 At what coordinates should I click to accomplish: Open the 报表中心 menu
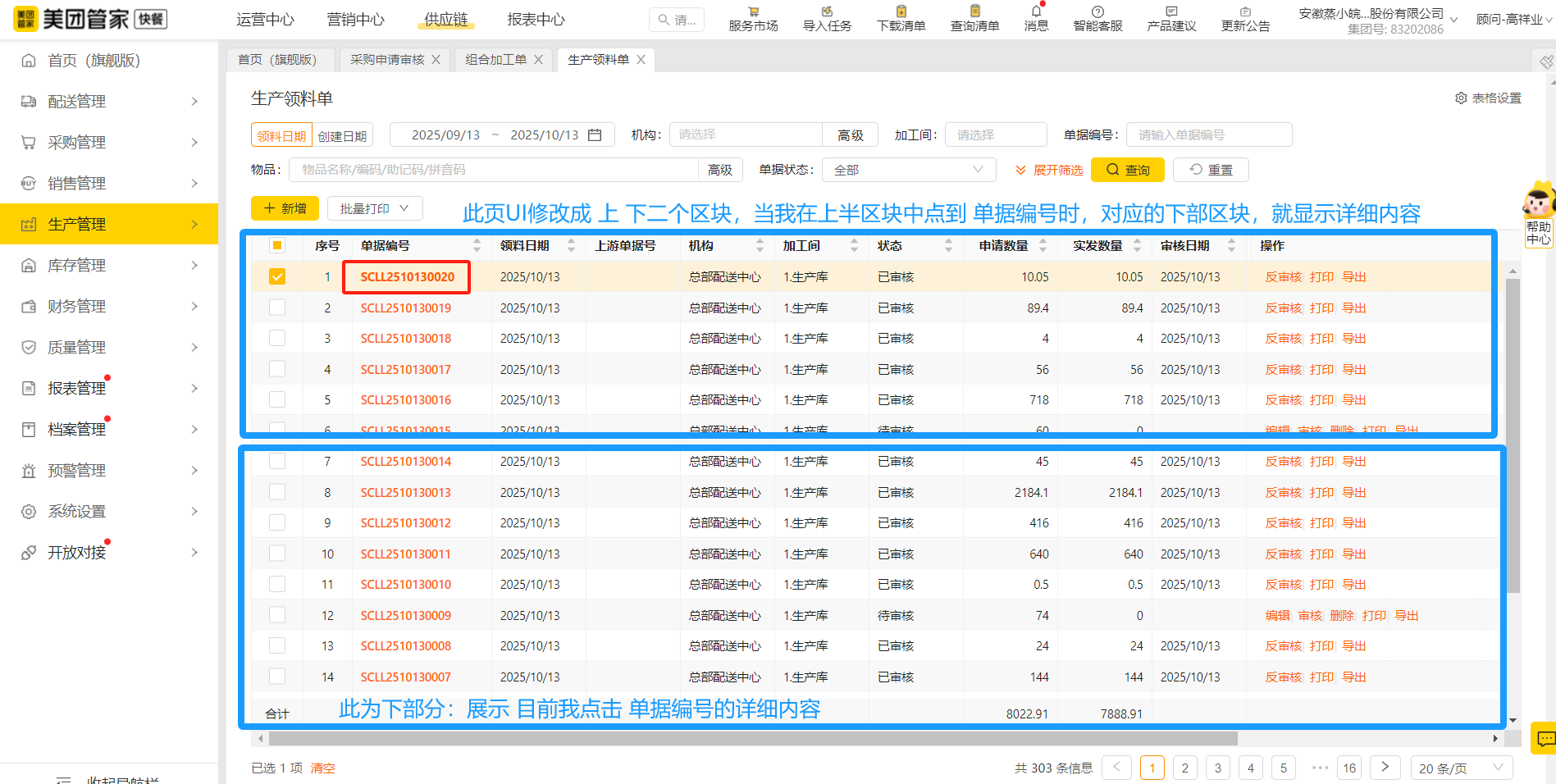pos(535,19)
